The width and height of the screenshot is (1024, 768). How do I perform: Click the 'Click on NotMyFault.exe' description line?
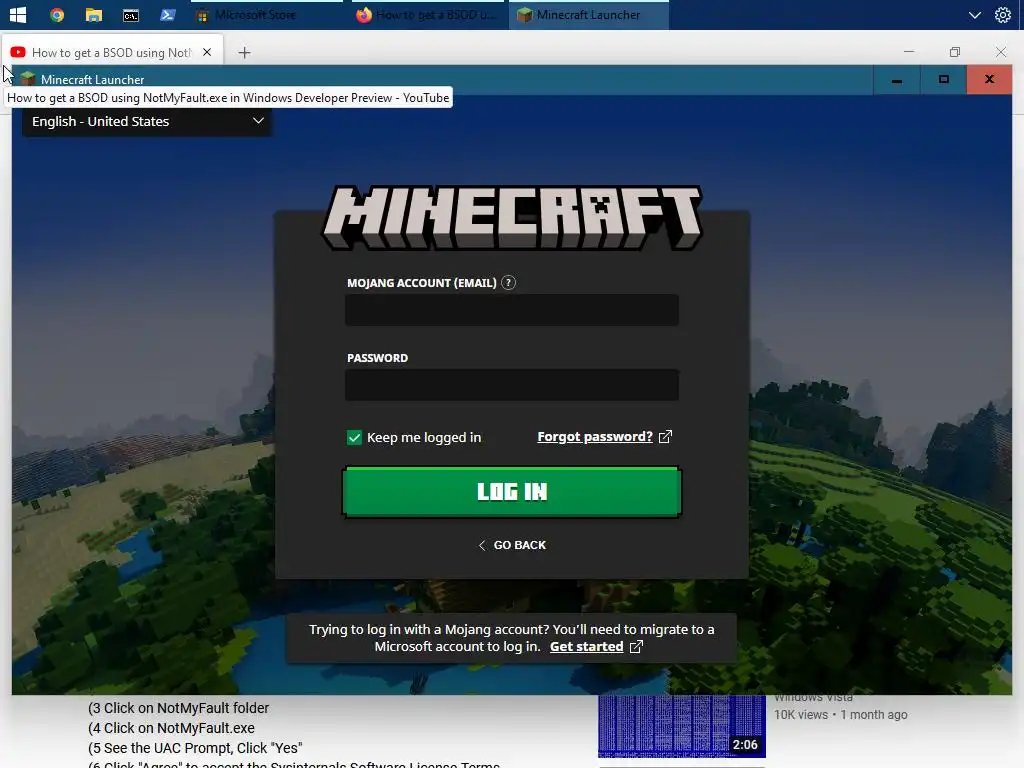point(171,728)
